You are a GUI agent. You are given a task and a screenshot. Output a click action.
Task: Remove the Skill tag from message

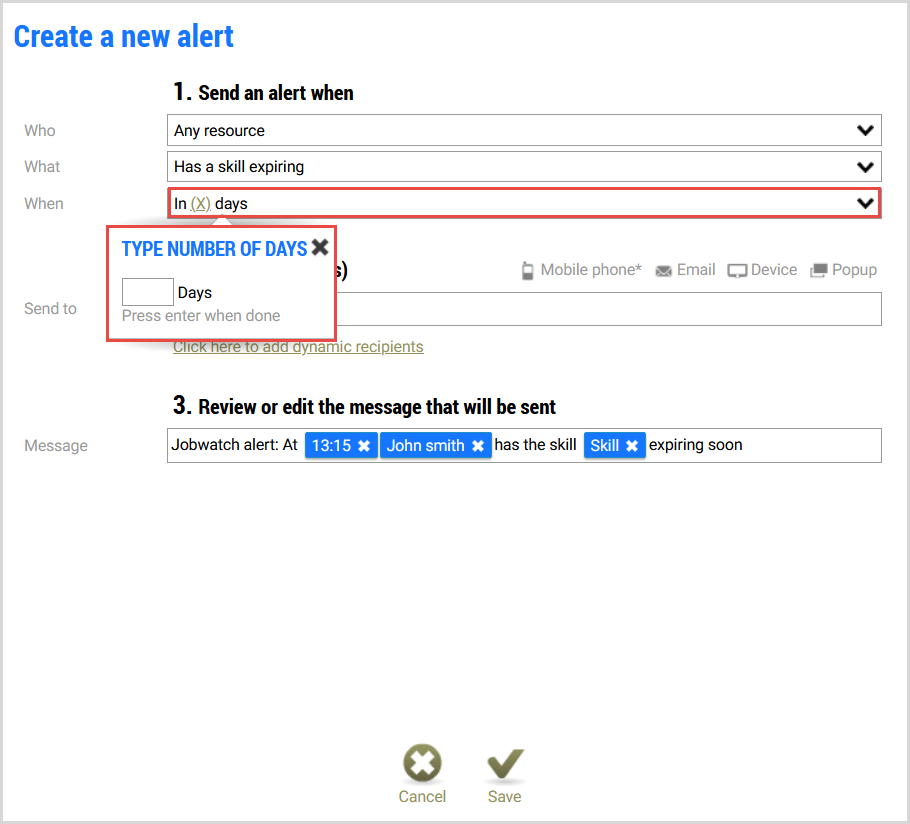point(632,446)
